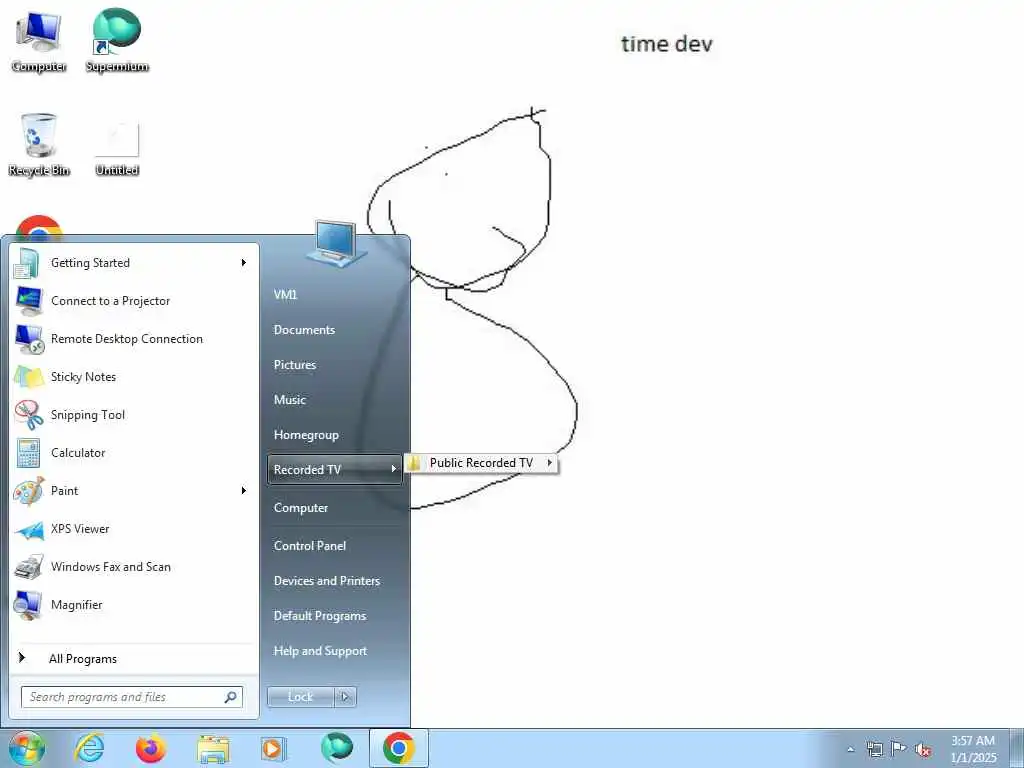Expand Getting Started jump list arrow

tap(244, 263)
